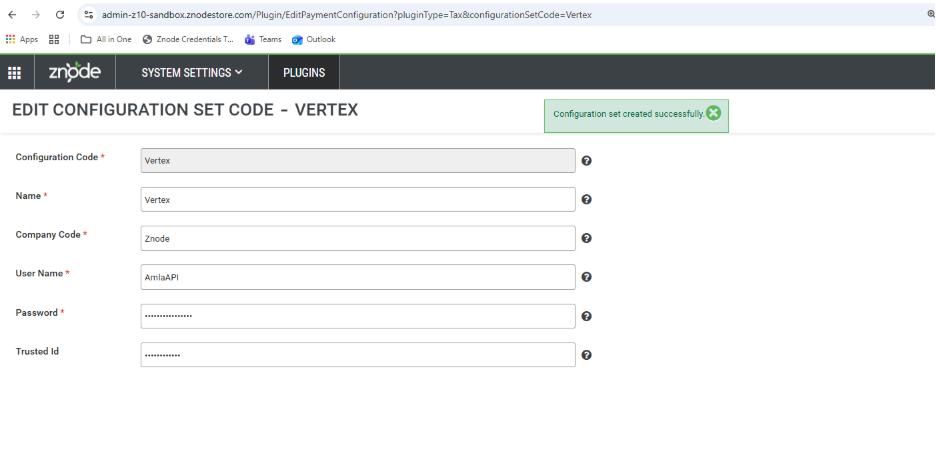936x460 pixels.
Task: Click the tab groups grid icon in bookmarks bar
Action: tap(54, 39)
